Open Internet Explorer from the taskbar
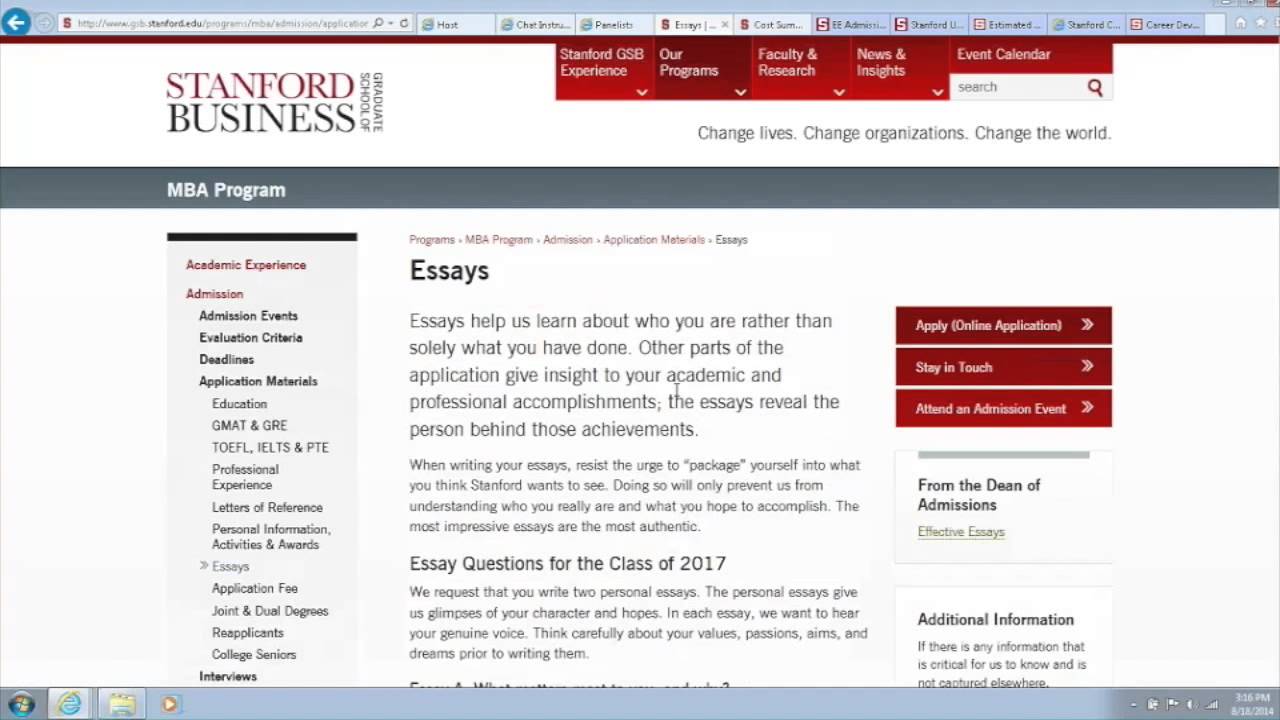1280x720 pixels. pyautogui.click(x=70, y=704)
